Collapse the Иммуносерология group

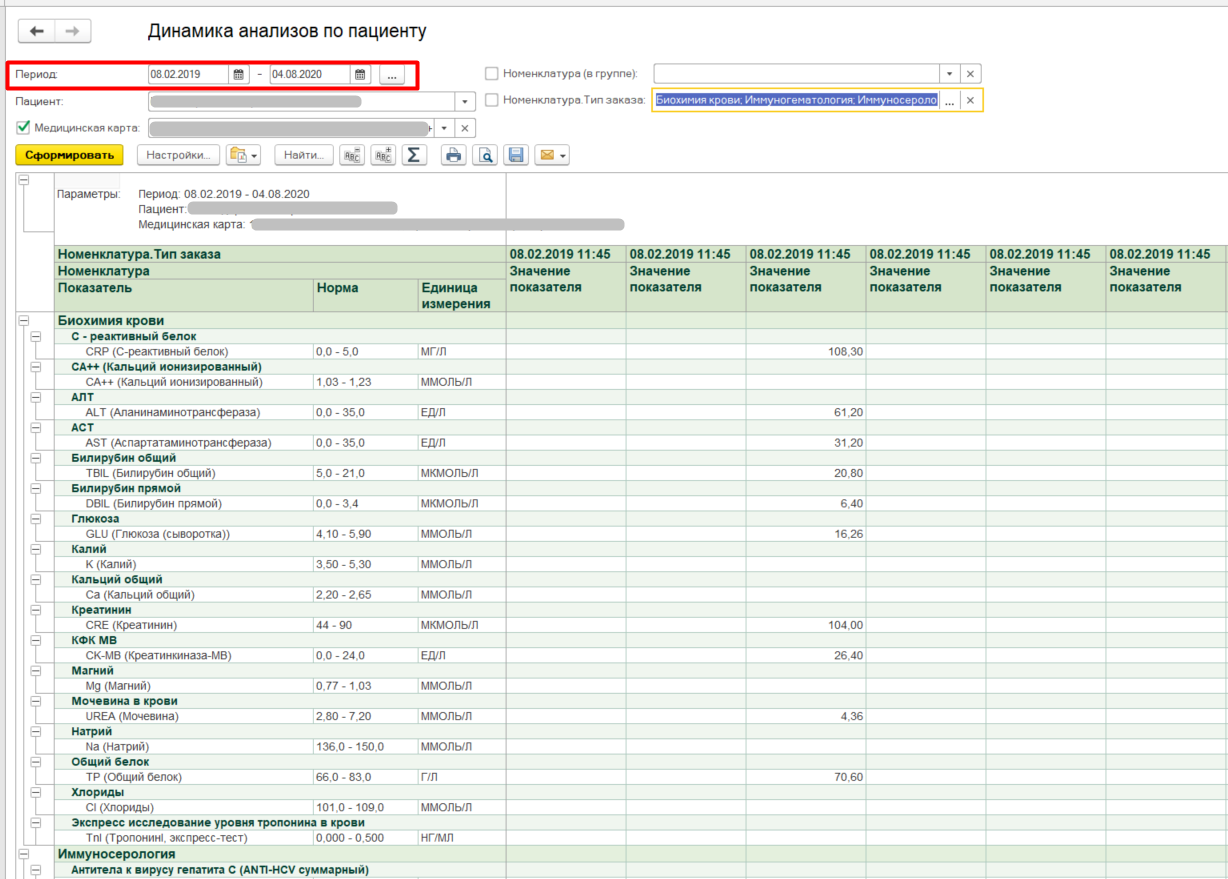pos(23,854)
